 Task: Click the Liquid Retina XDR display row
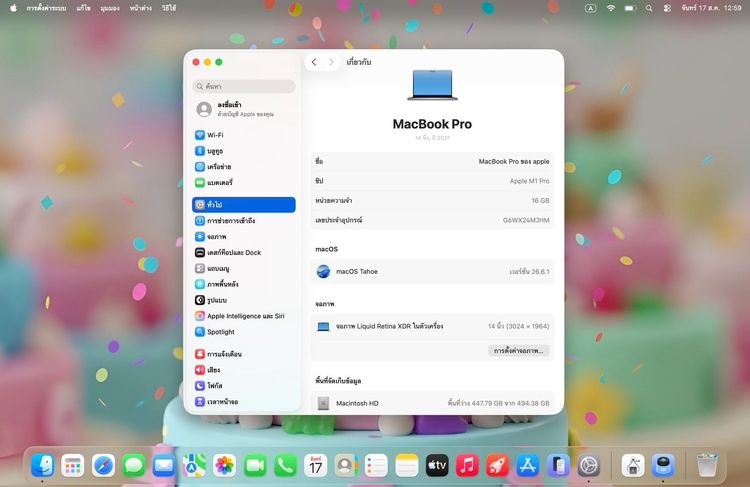[432, 326]
